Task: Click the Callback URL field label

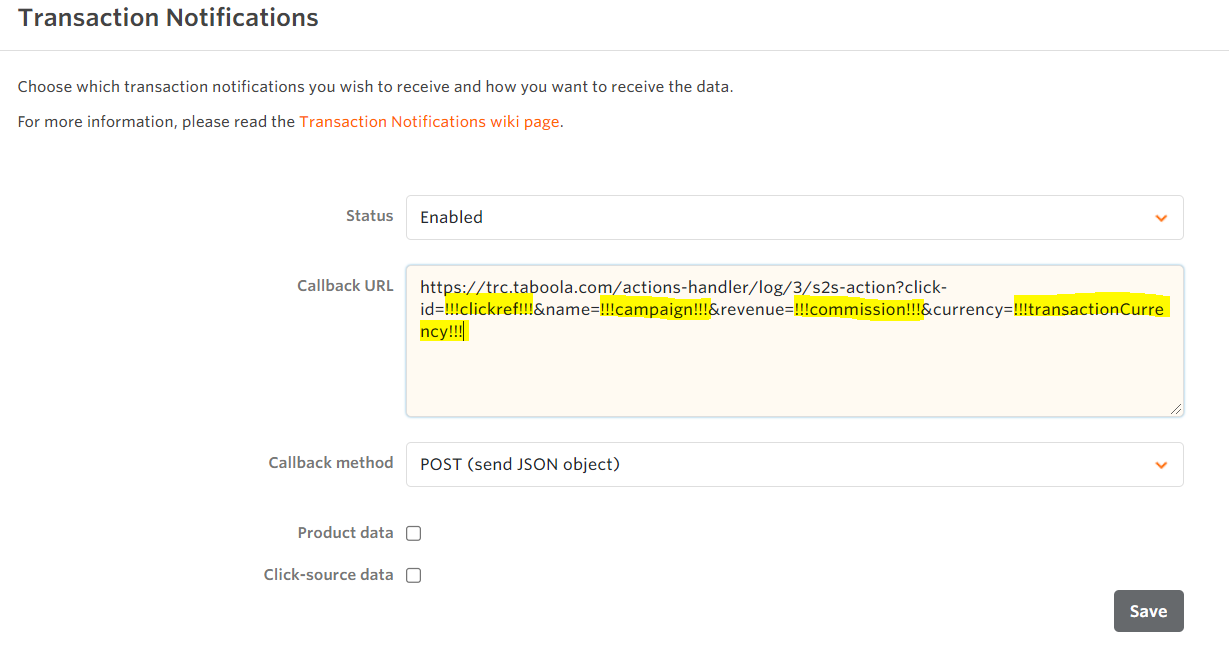Action: (x=345, y=286)
